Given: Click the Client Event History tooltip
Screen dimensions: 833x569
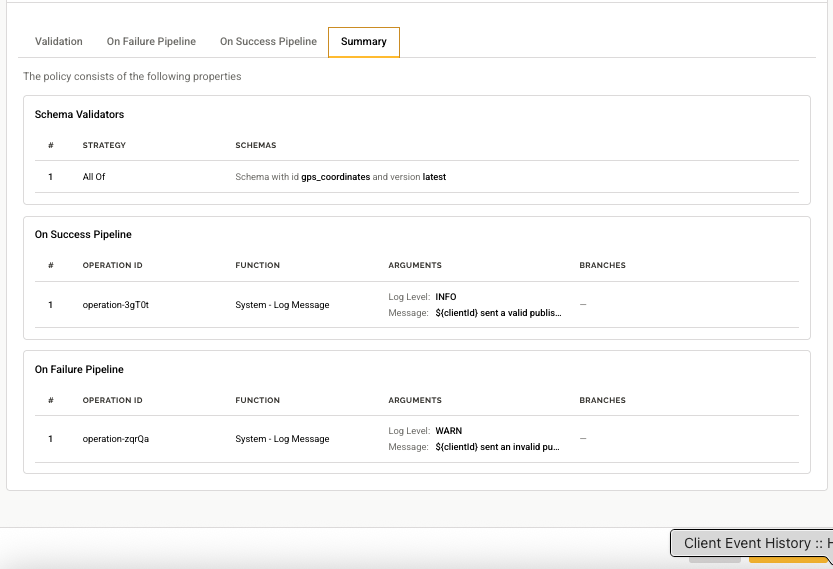Looking at the screenshot, I should click(x=752, y=543).
